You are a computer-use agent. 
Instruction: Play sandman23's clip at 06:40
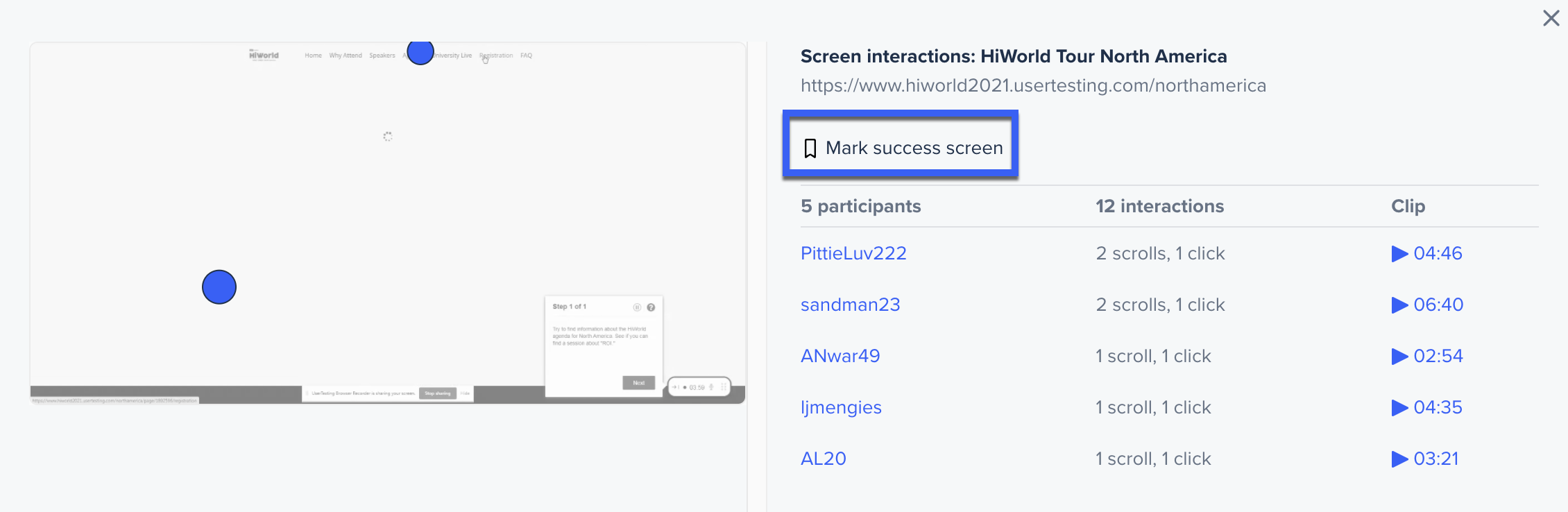pyautogui.click(x=1427, y=305)
